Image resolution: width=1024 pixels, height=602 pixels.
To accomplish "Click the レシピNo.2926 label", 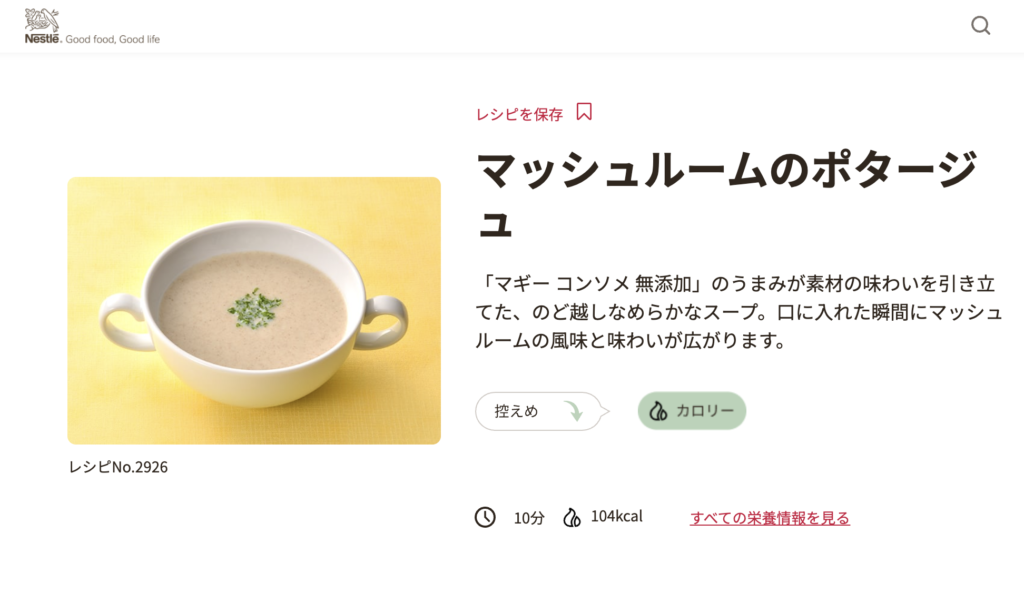I will pyautogui.click(x=118, y=465).
